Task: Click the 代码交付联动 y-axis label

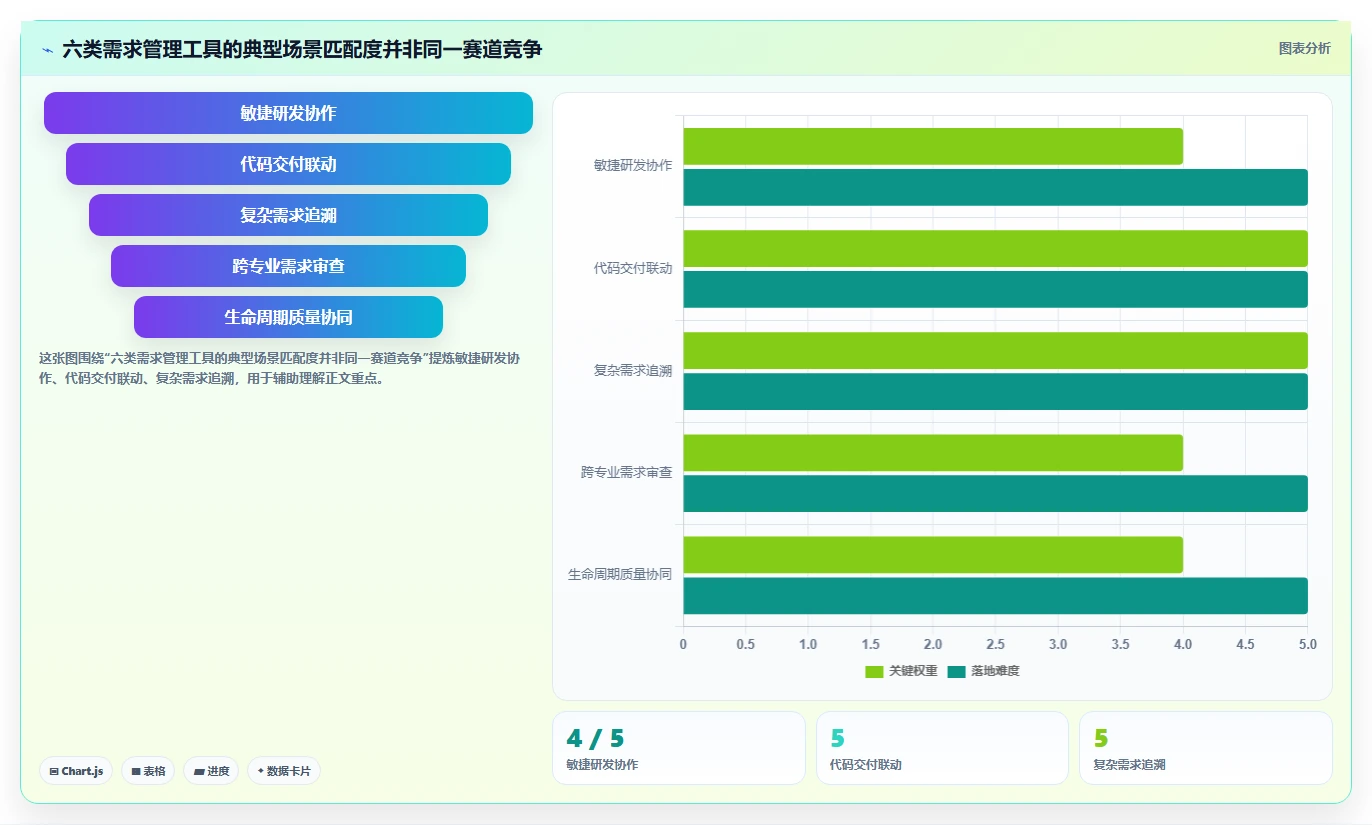Action: pyautogui.click(x=633, y=268)
